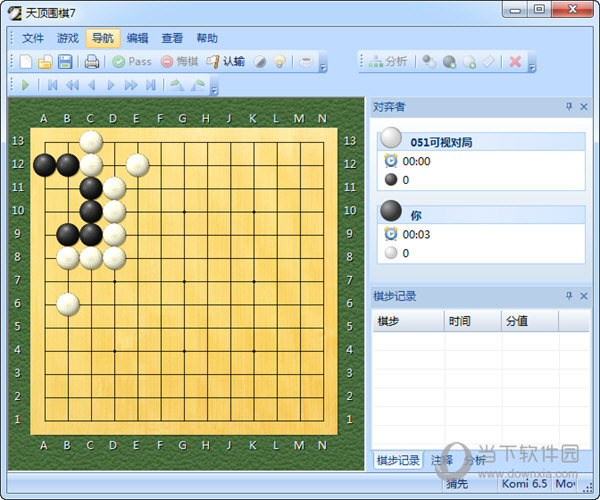Click the green play button

point(26,85)
